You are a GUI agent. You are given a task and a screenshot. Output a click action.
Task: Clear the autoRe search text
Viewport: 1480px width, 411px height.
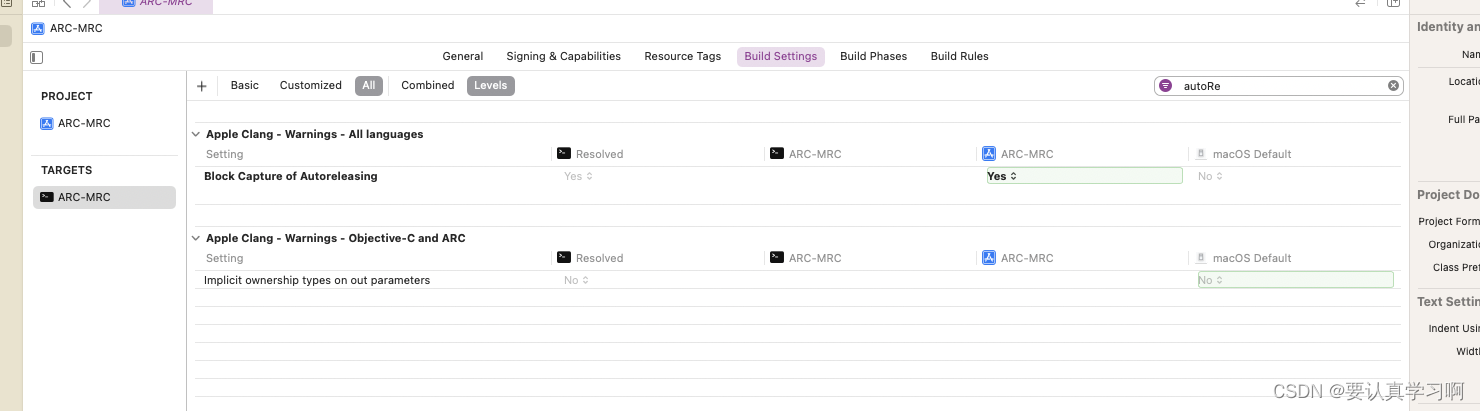point(1393,86)
